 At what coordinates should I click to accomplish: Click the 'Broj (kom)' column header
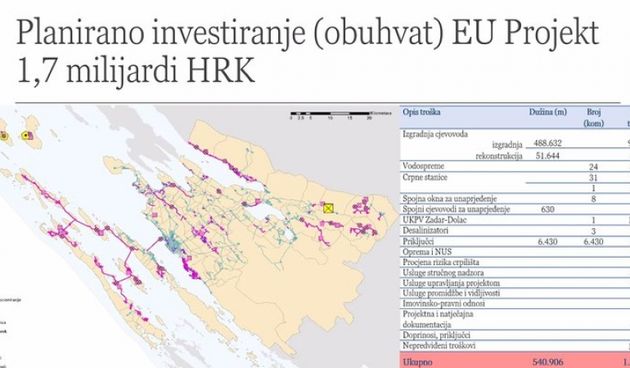[593, 118]
